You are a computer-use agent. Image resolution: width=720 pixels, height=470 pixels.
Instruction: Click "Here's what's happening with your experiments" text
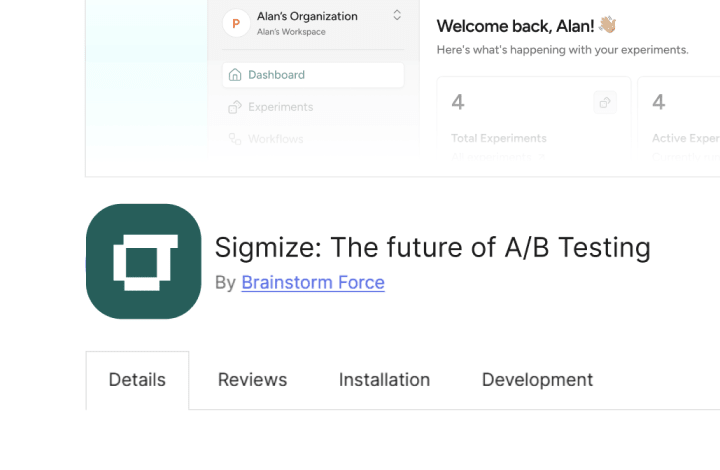tap(562, 50)
